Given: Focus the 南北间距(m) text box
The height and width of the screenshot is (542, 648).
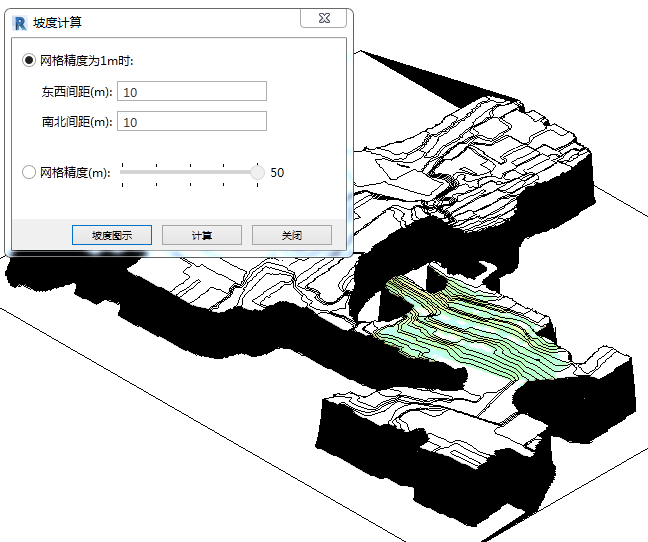Looking at the screenshot, I should (x=192, y=122).
